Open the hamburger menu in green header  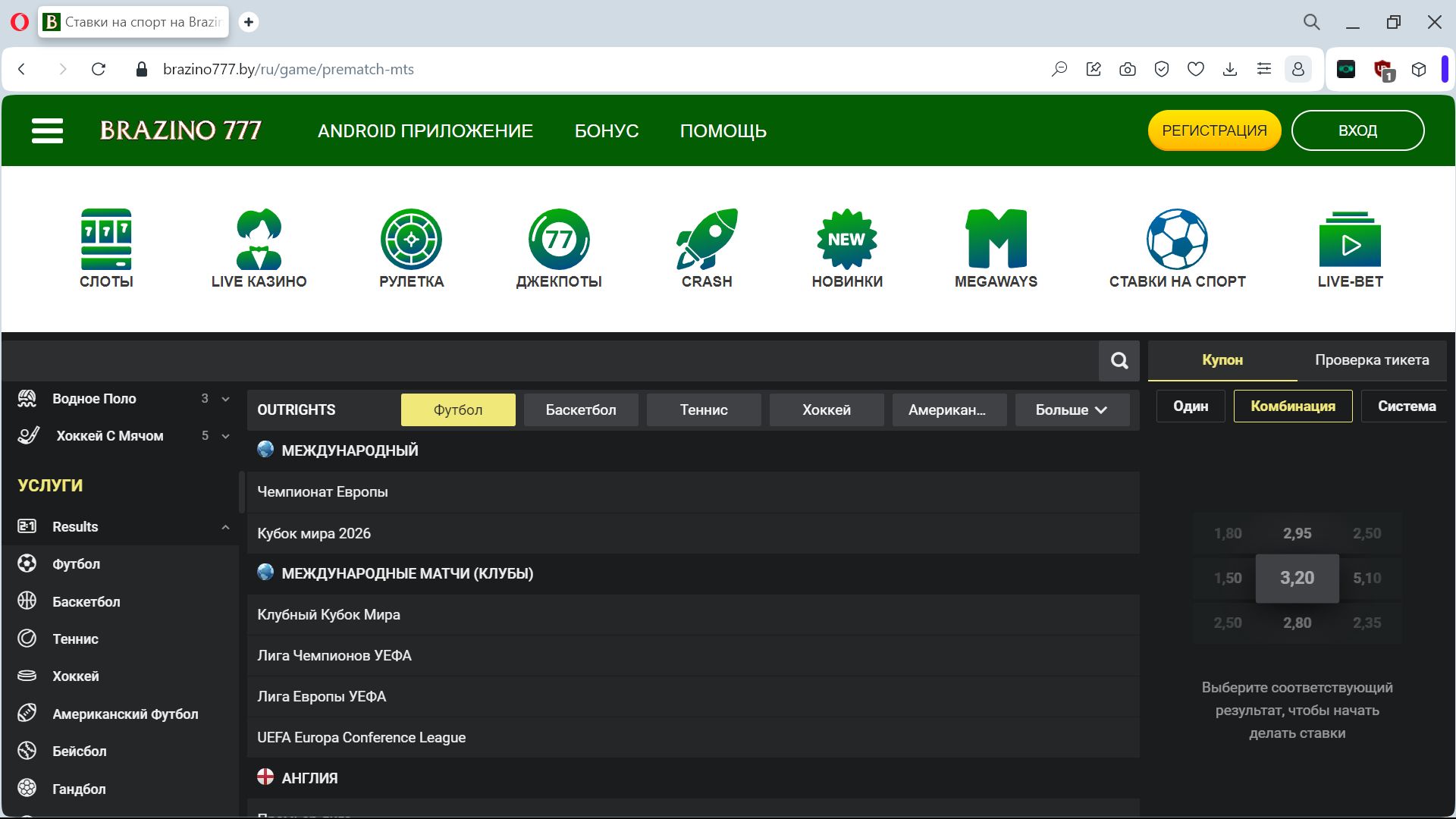click(x=47, y=130)
